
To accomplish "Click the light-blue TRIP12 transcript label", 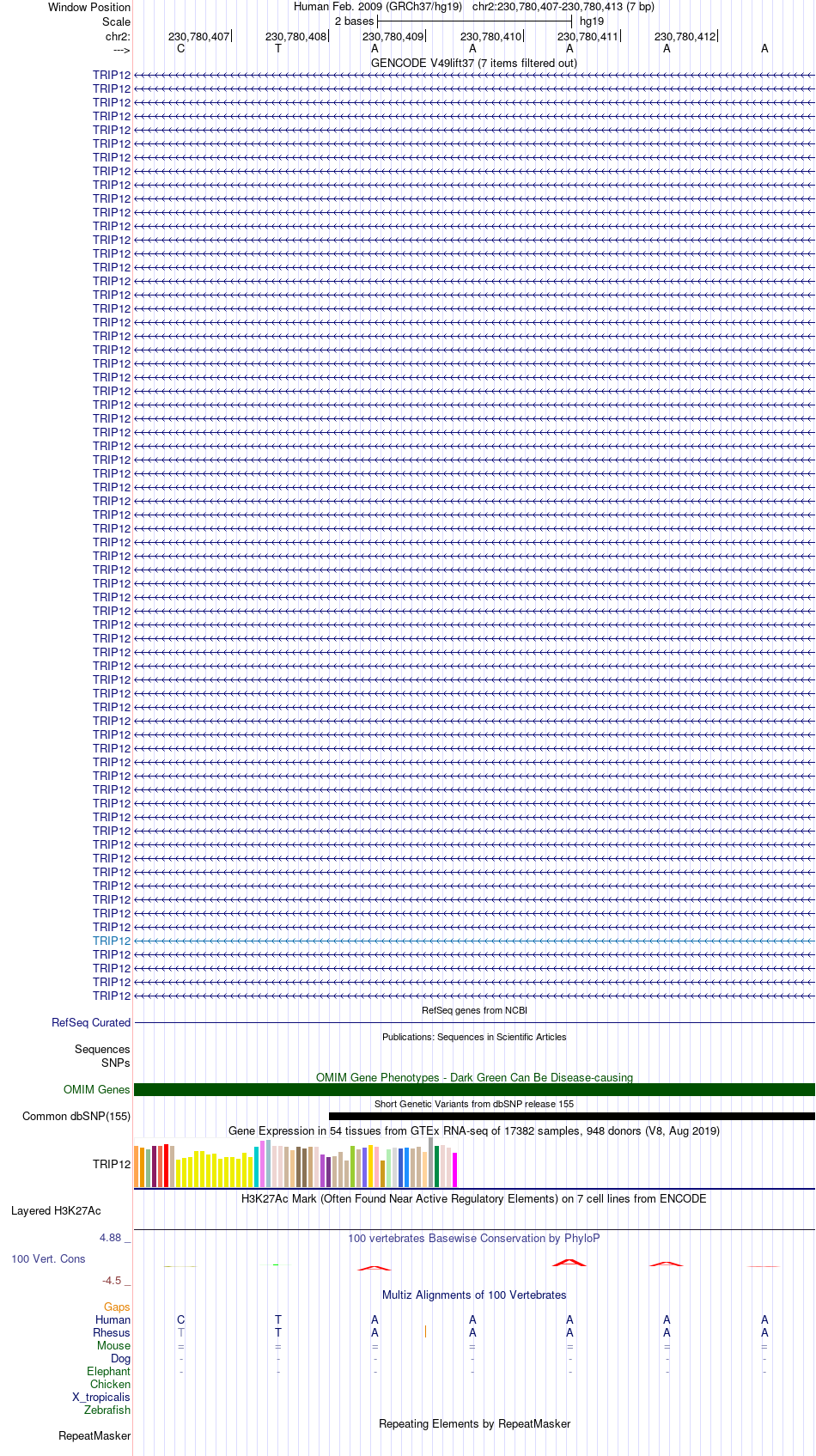I will (x=112, y=941).
